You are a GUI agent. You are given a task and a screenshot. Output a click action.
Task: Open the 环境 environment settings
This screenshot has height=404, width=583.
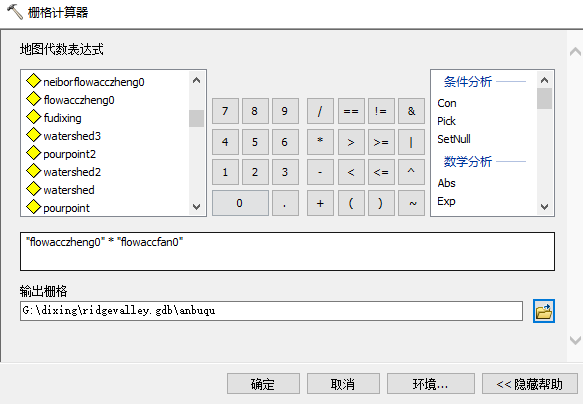(431, 384)
